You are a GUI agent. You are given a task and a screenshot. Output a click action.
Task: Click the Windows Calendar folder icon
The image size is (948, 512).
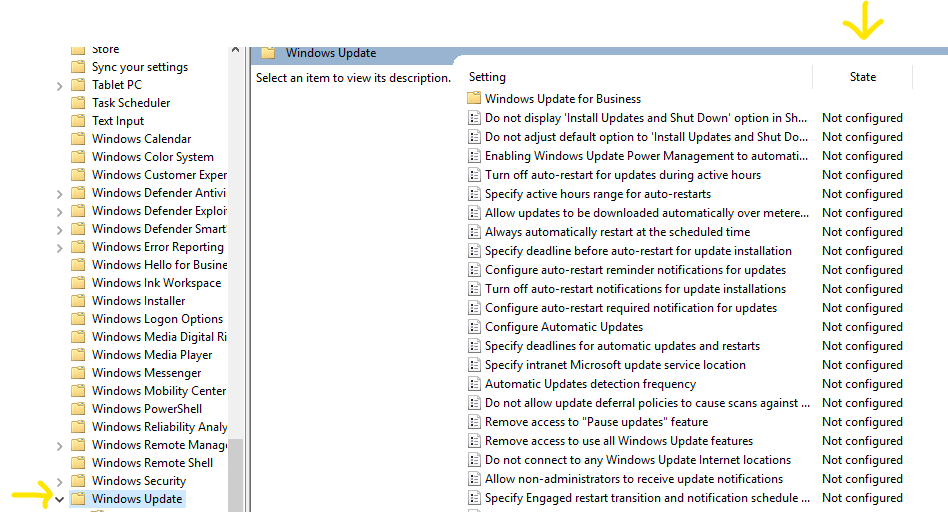78,138
